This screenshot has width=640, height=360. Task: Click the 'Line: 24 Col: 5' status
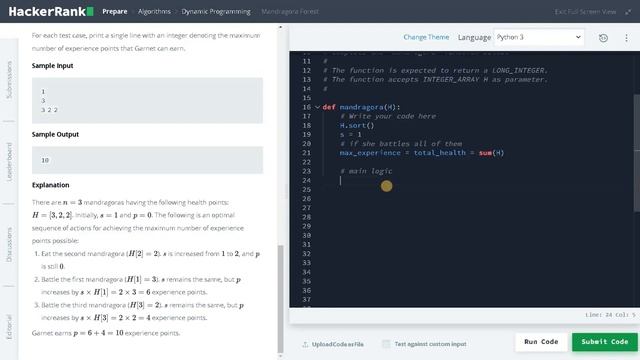[x=610, y=315]
